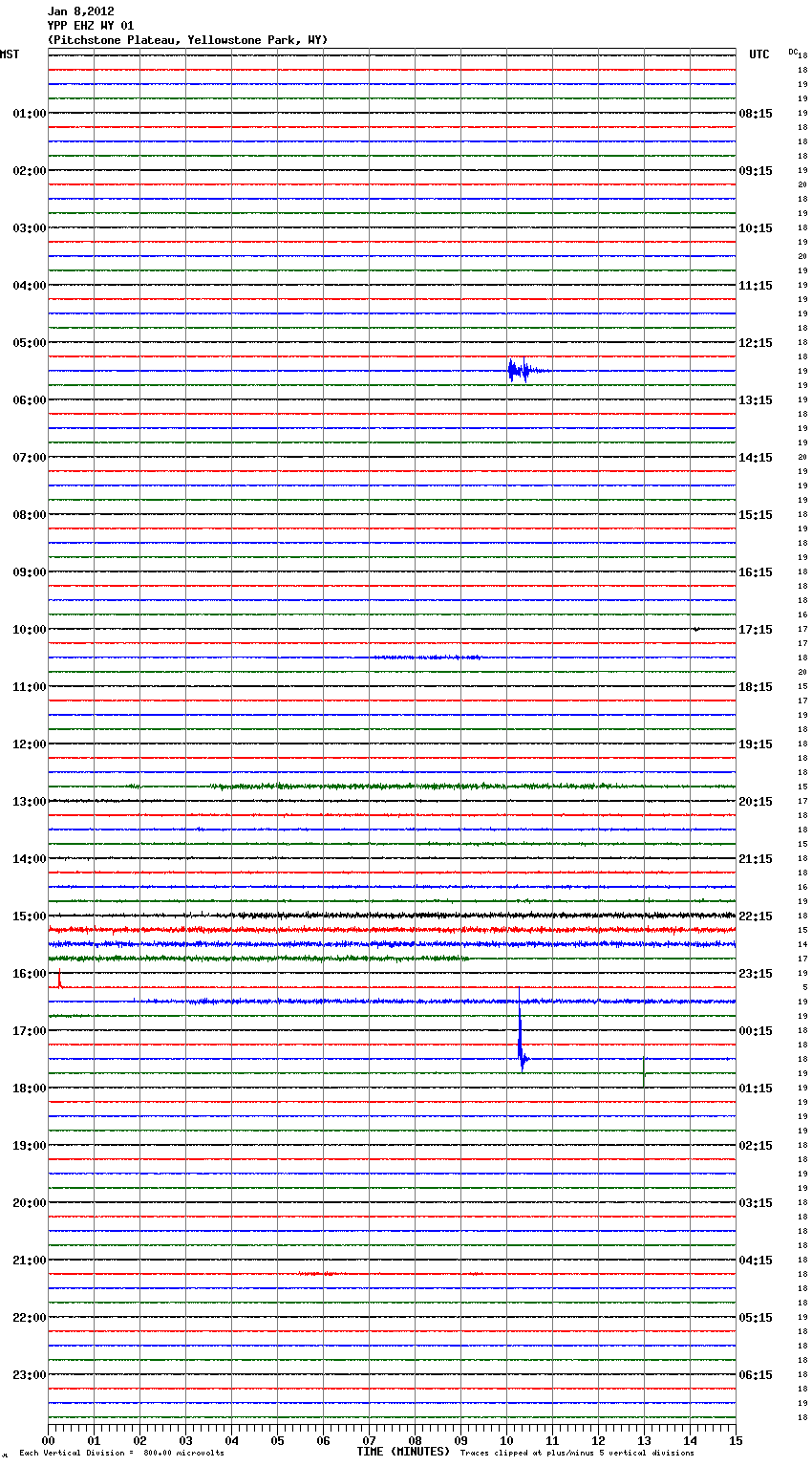The image size is (812, 1466).
Task: Click the minute 05 tick label on bottom axis
Action: [277, 1440]
